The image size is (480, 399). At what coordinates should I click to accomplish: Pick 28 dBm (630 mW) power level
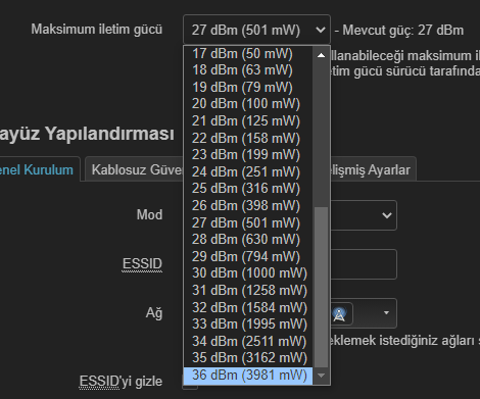(248, 240)
